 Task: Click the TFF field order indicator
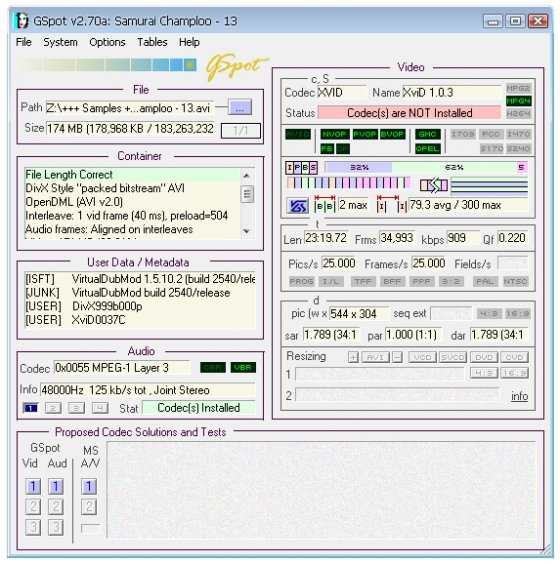point(363,282)
